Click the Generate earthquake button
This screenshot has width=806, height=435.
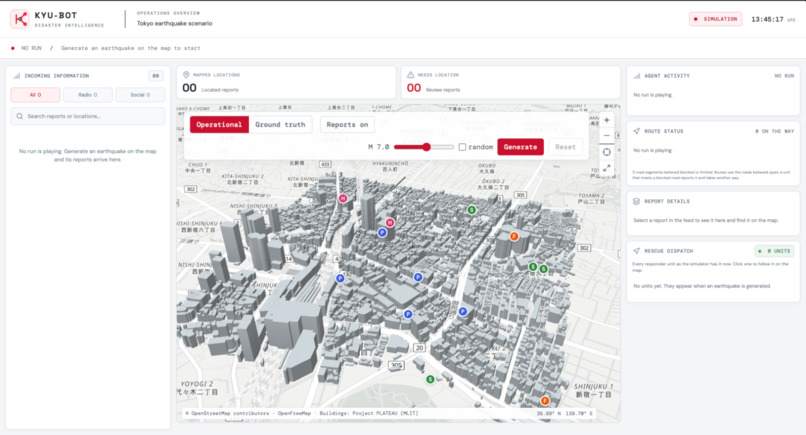click(520, 147)
